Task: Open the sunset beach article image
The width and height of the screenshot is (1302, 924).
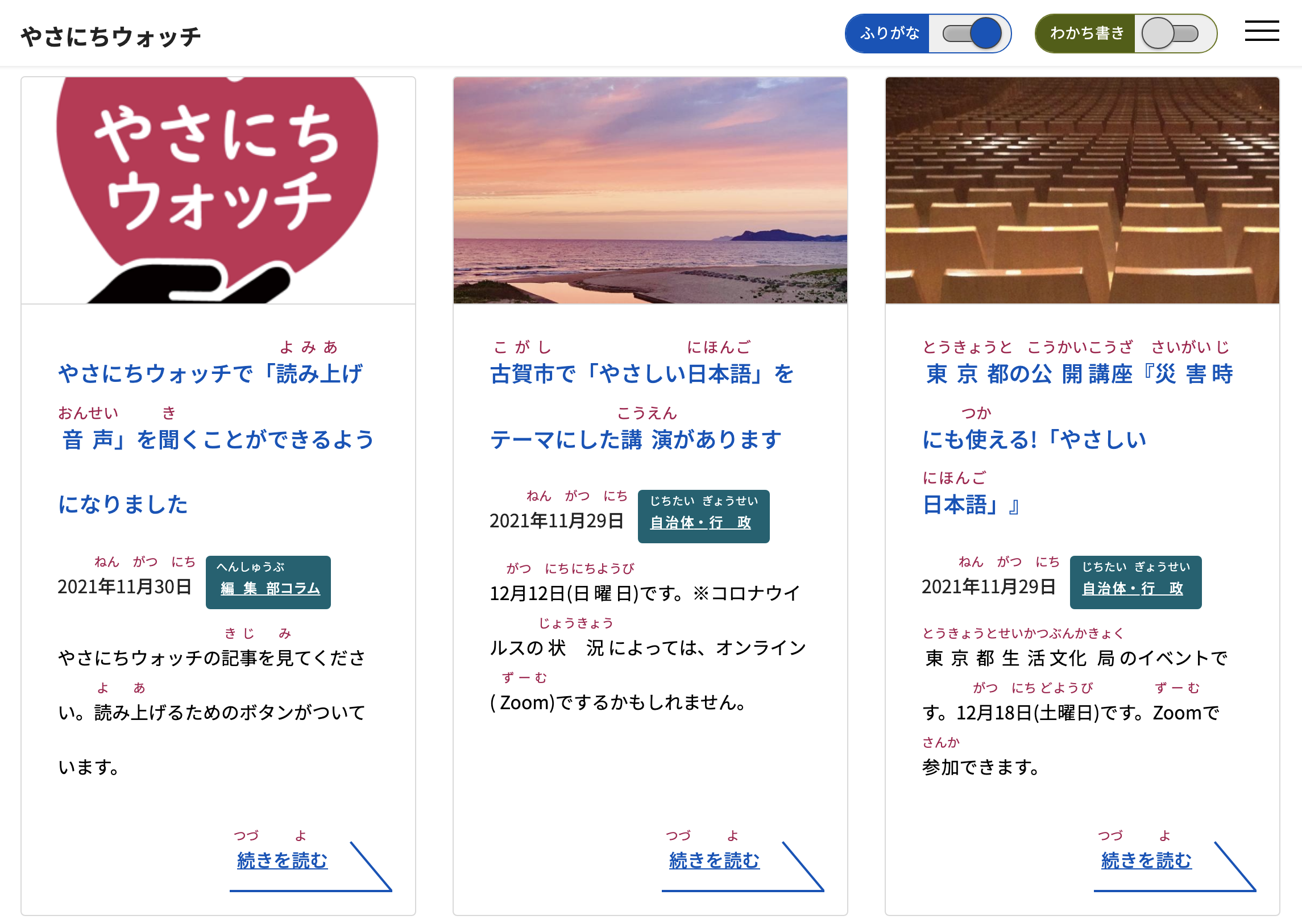Action: (x=650, y=190)
